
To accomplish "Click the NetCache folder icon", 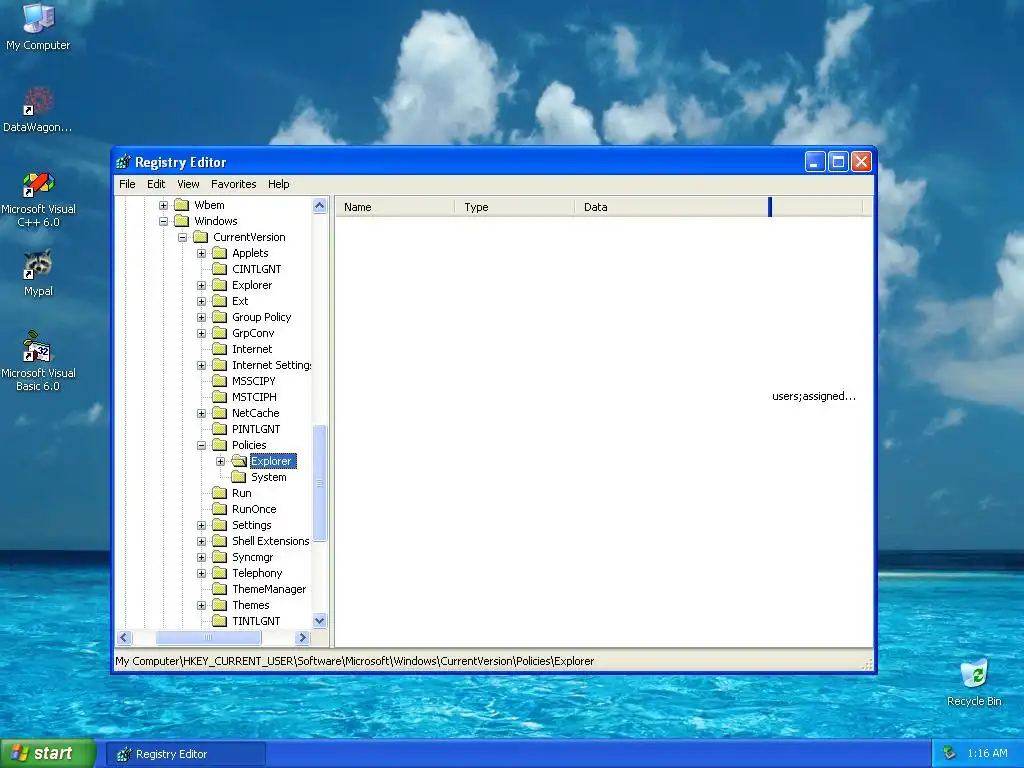I will pyautogui.click(x=220, y=413).
